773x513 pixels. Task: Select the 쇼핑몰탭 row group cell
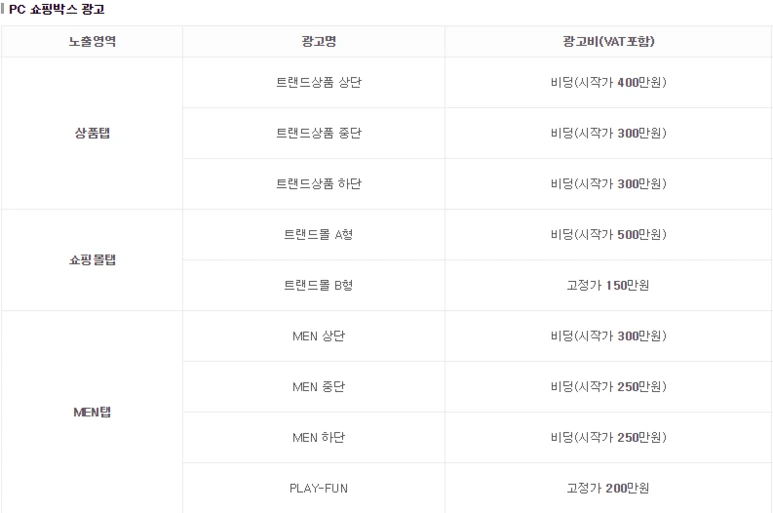tap(92, 260)
